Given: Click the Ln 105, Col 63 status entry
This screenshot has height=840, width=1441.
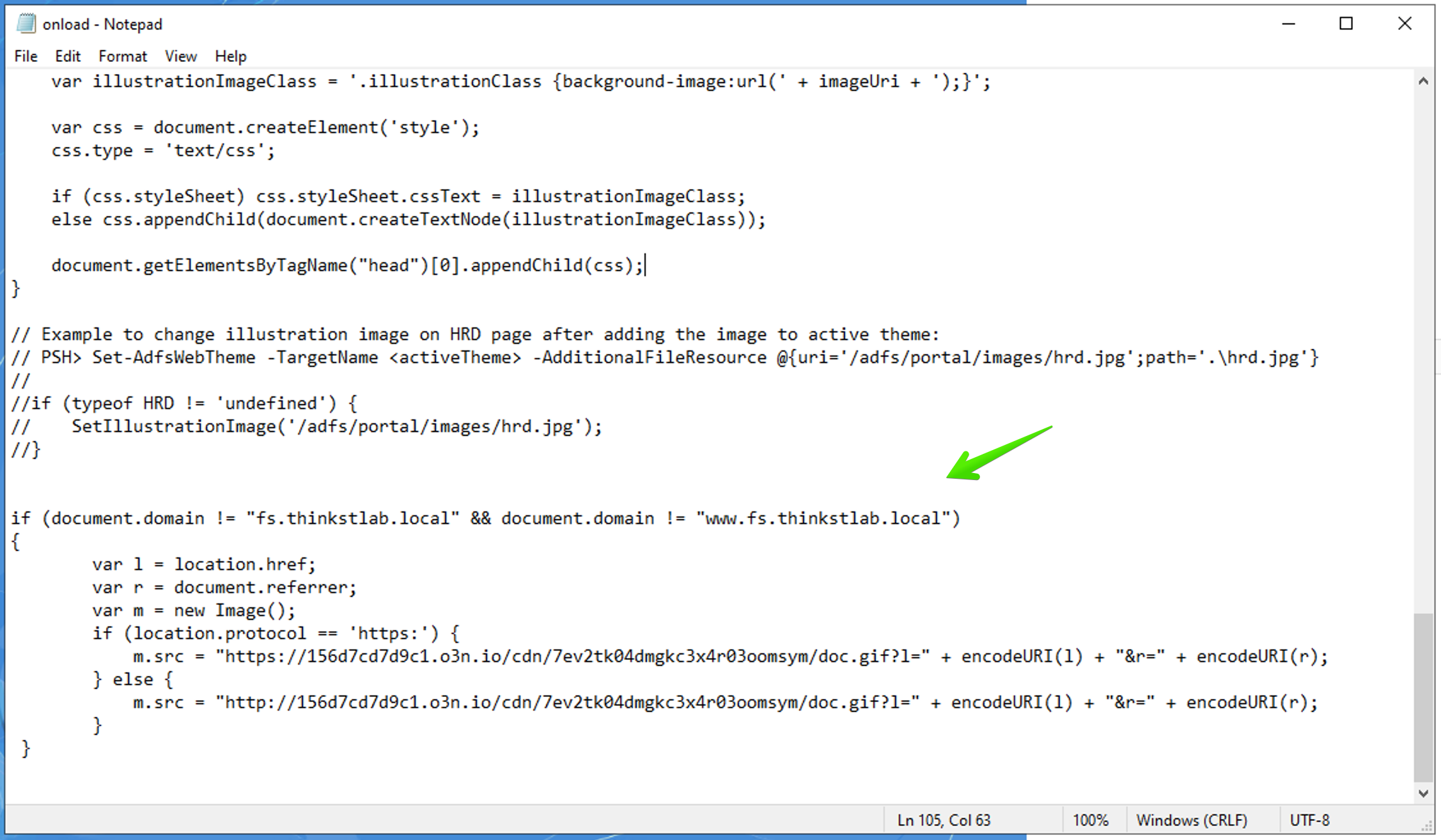Looking at the screenshot, I should point(944,820).
